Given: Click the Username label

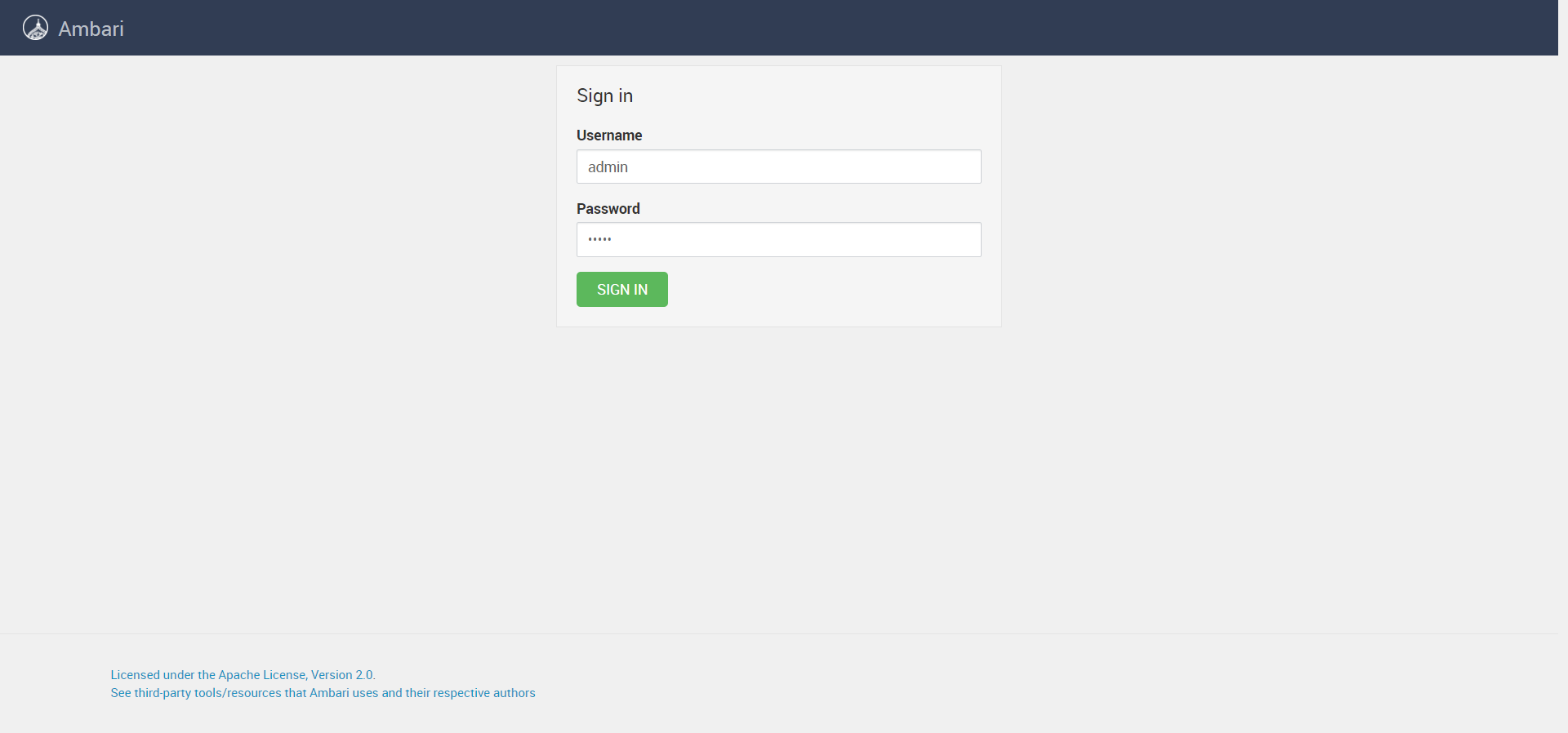Looking at the screenshot, I should pos(609,135).
